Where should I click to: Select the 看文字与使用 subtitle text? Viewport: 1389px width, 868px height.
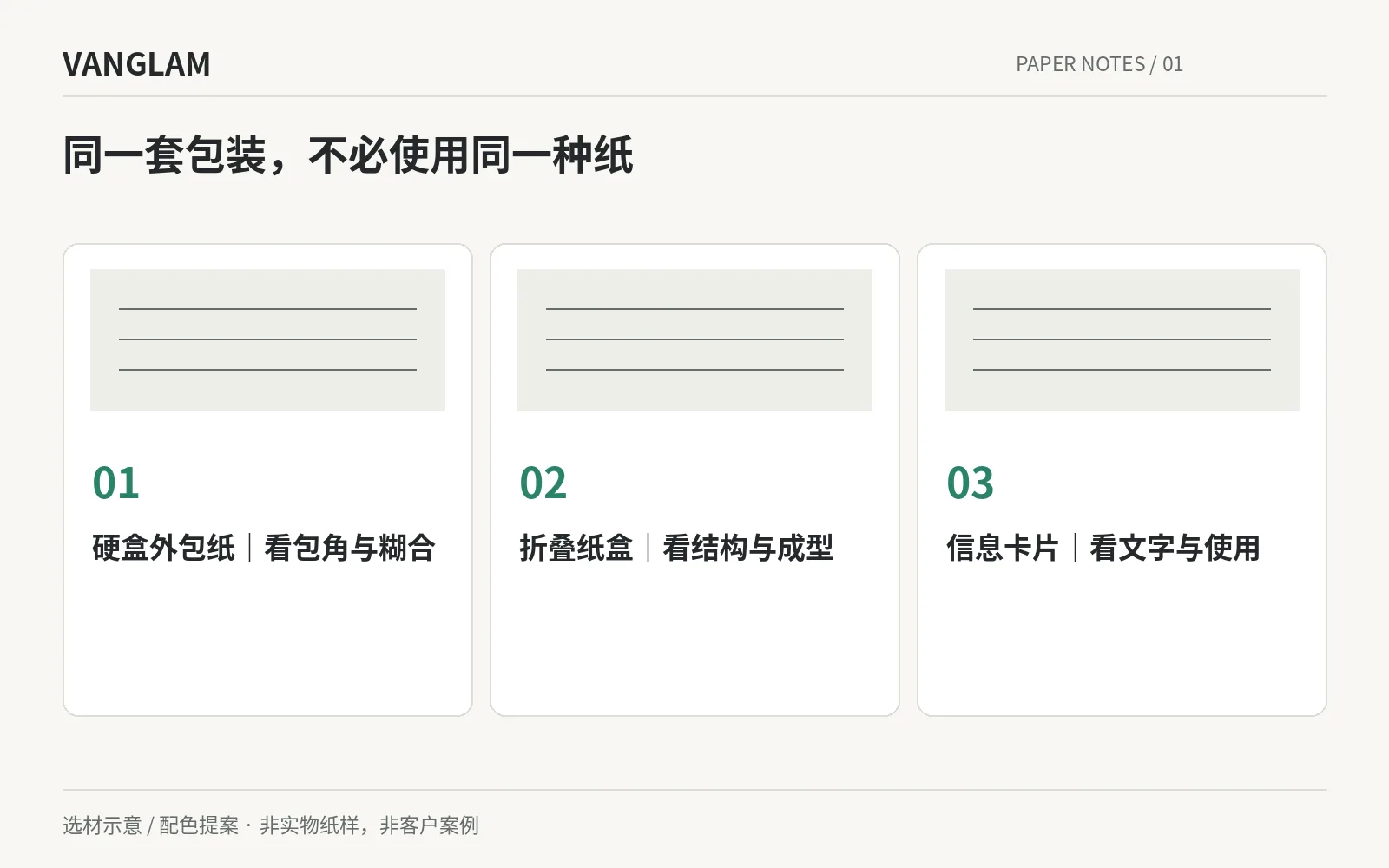point(1175,548)
